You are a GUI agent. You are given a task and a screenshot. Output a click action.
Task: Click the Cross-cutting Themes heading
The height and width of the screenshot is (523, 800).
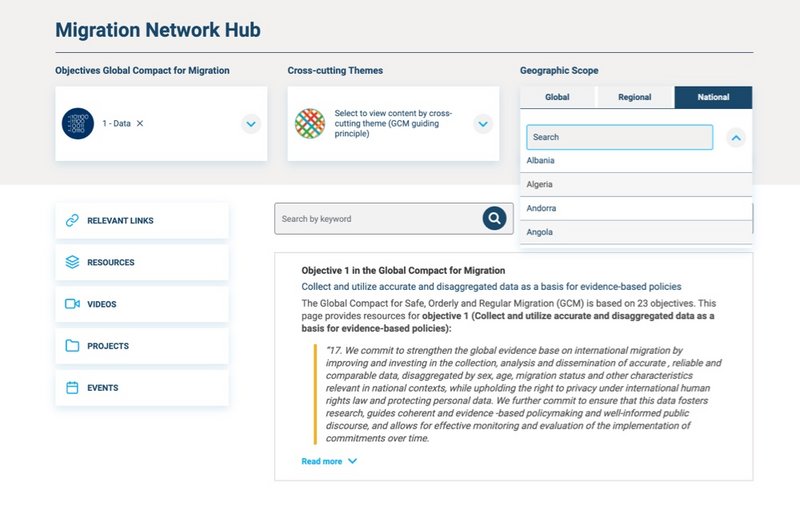point(335,70)
